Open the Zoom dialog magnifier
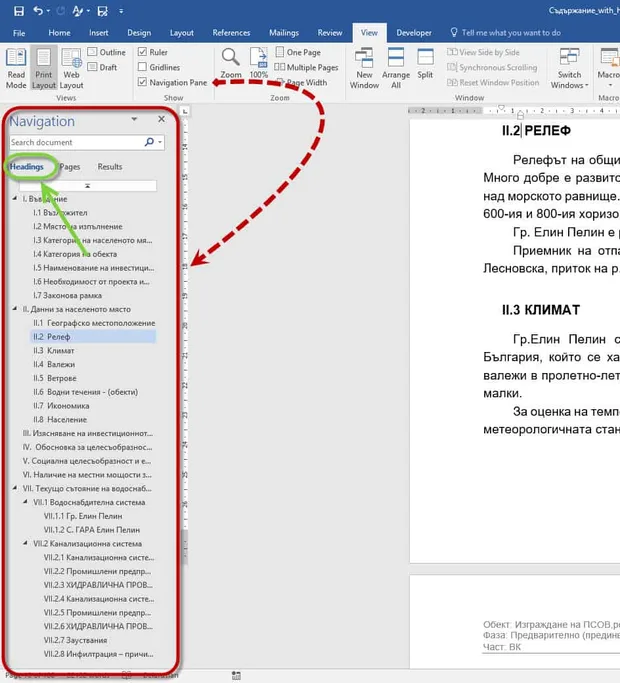Image resolution: width=620 pixels, height=683 pixels. (230, 63)
